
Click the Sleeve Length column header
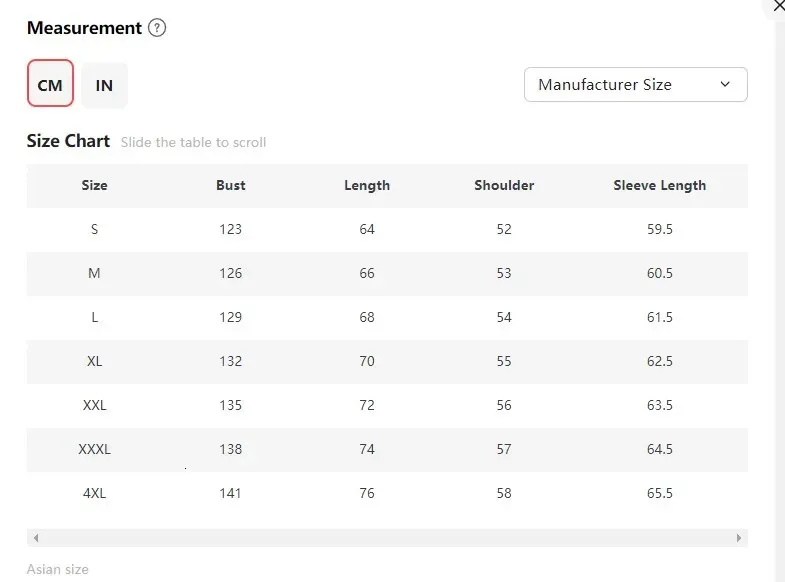(x=660, y=186)
